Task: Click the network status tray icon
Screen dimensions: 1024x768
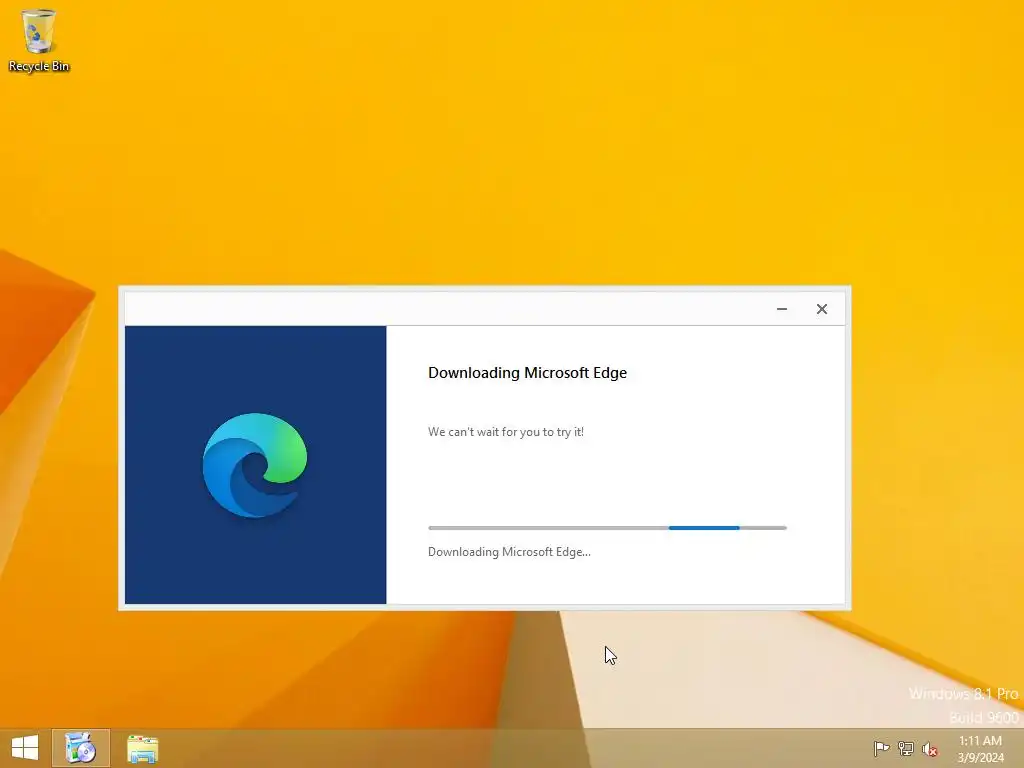Action: pos(906,748)
